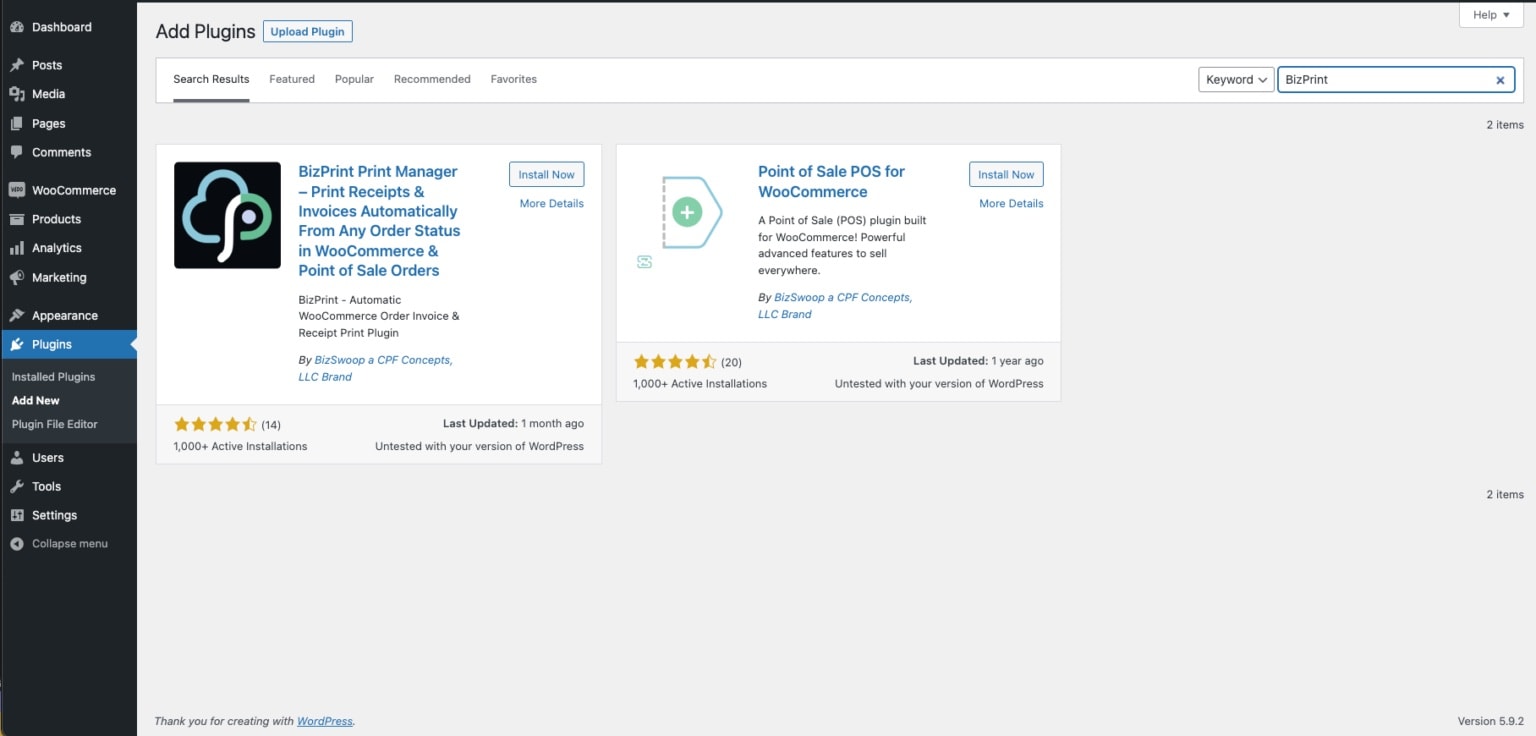Open the WooCommerce sidebar icon

(17, 190)
